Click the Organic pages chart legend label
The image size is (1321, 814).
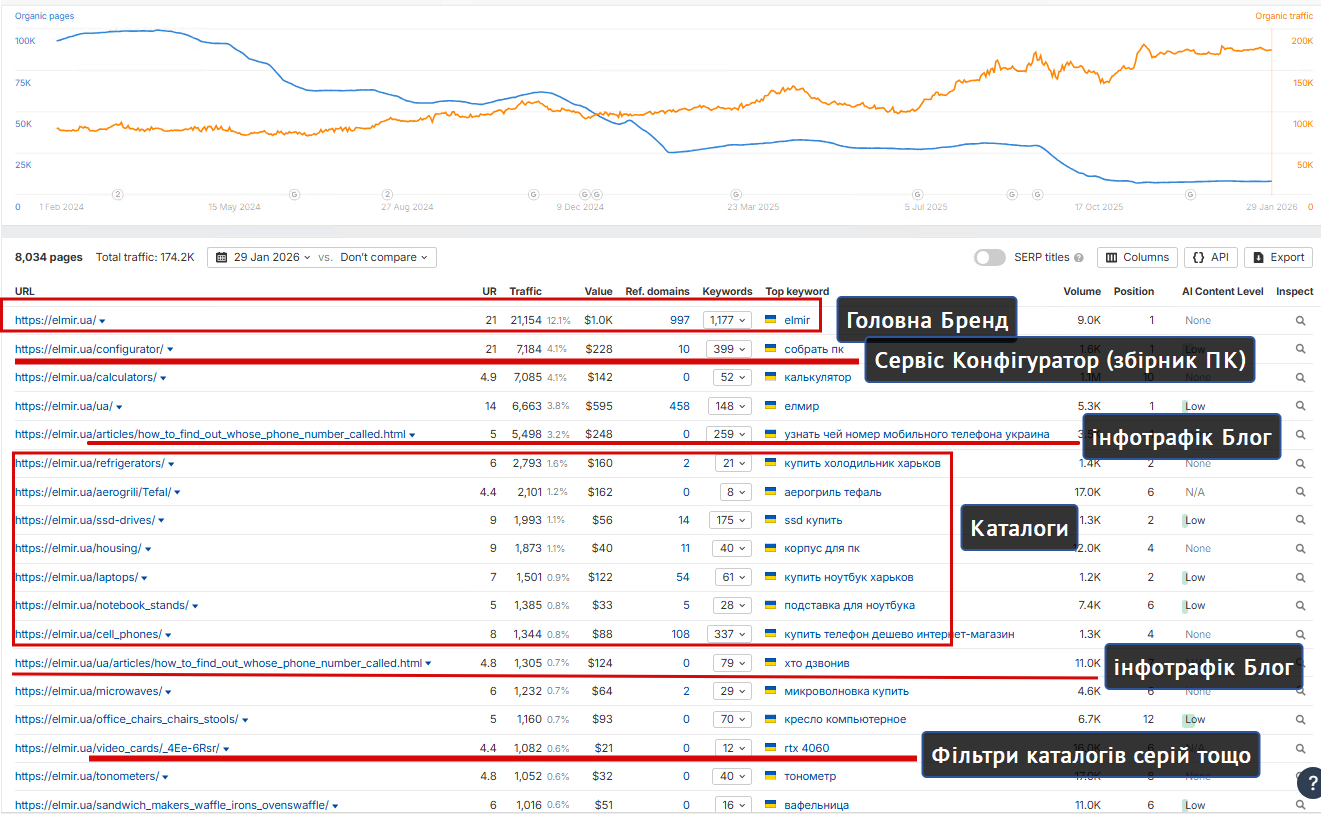[x=44, y=16]
